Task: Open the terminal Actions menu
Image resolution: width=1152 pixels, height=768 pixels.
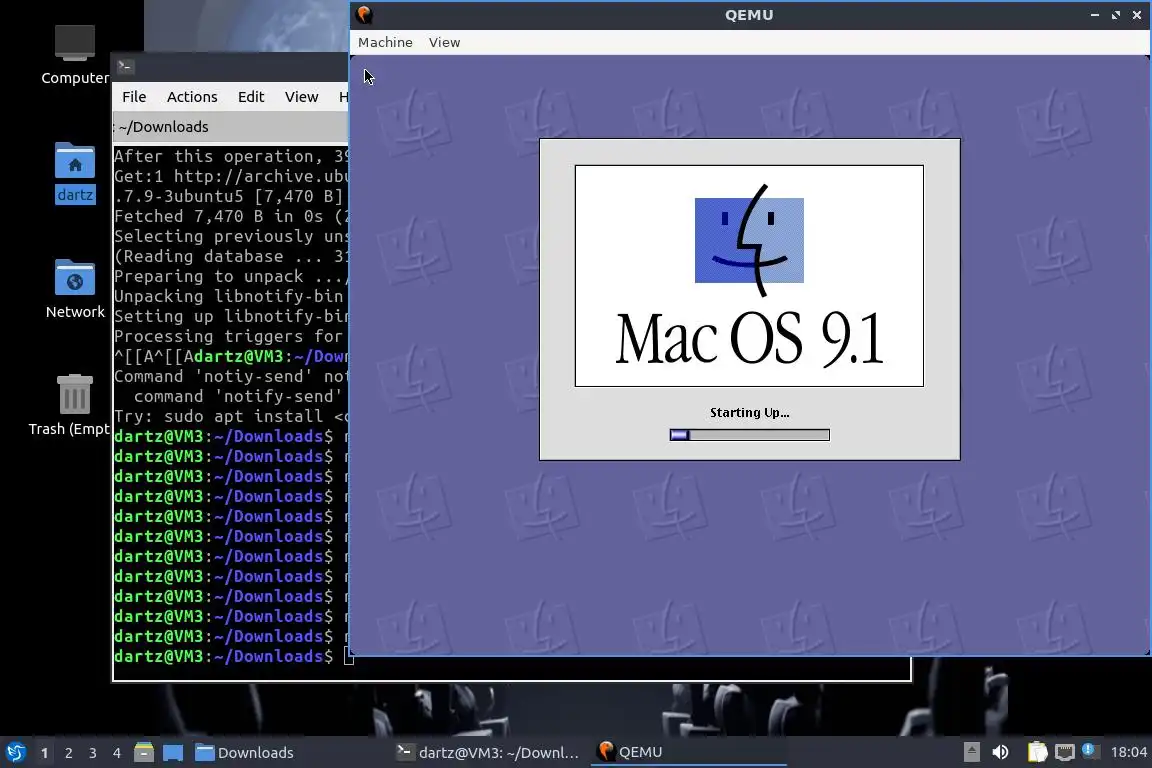Action: pos(192,97)
